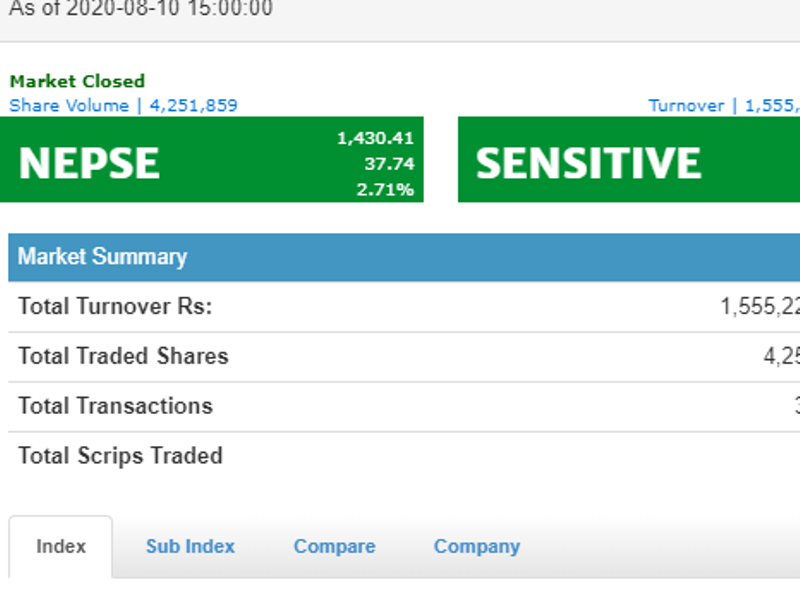Click the Total Turnover value 1,555

coord(760,307)
